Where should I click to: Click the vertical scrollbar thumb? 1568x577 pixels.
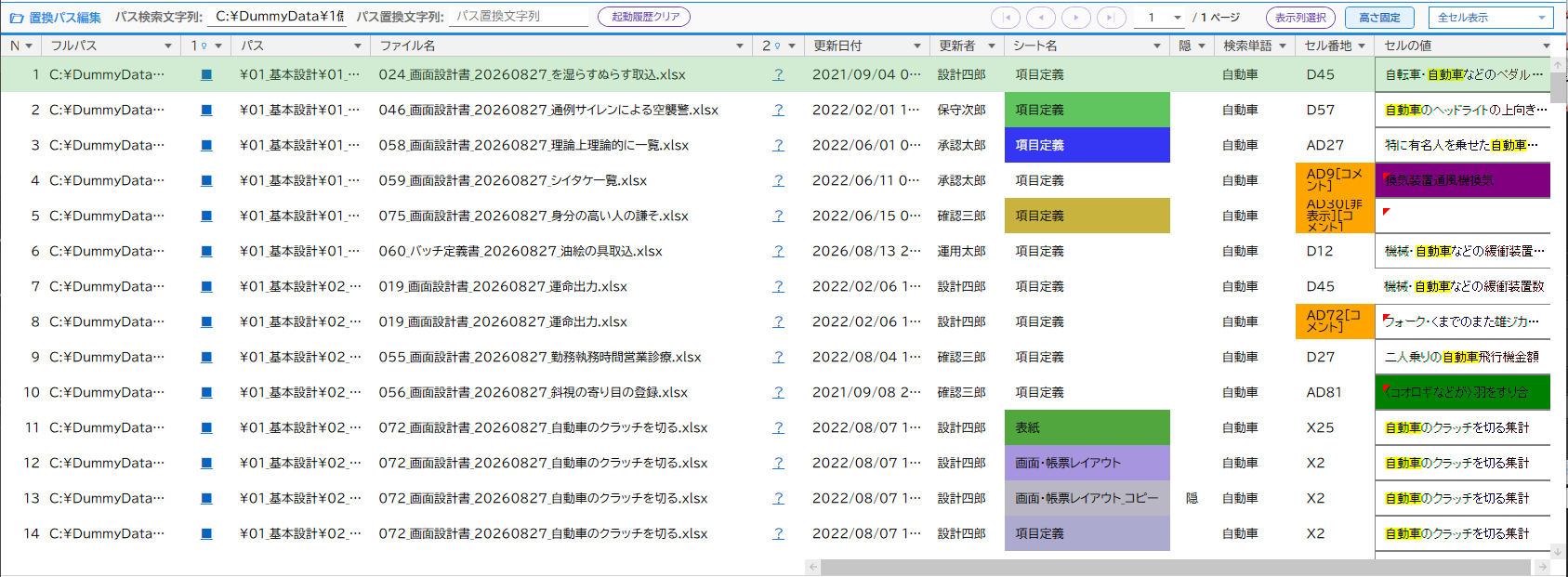click(1558, 88)
